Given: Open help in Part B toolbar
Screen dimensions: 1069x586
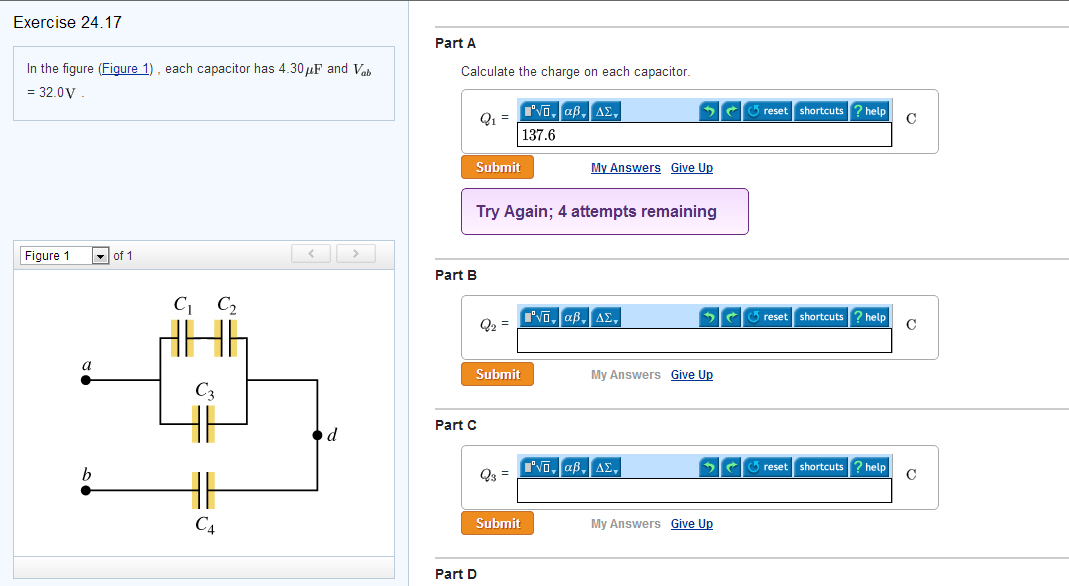Looking at the screenshot, I should [x=869, y=317].
